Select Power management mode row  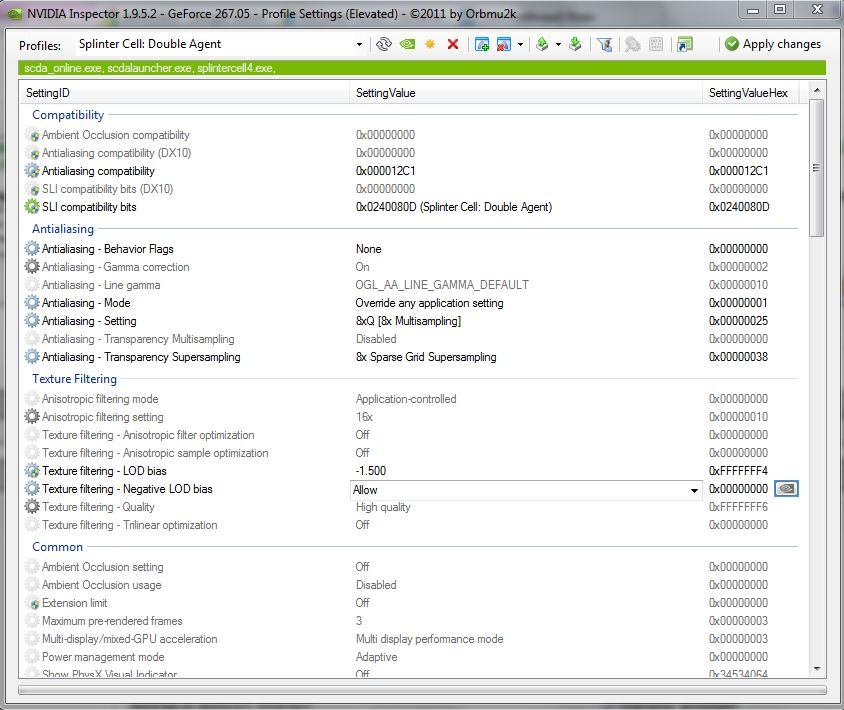pos(409,657)
